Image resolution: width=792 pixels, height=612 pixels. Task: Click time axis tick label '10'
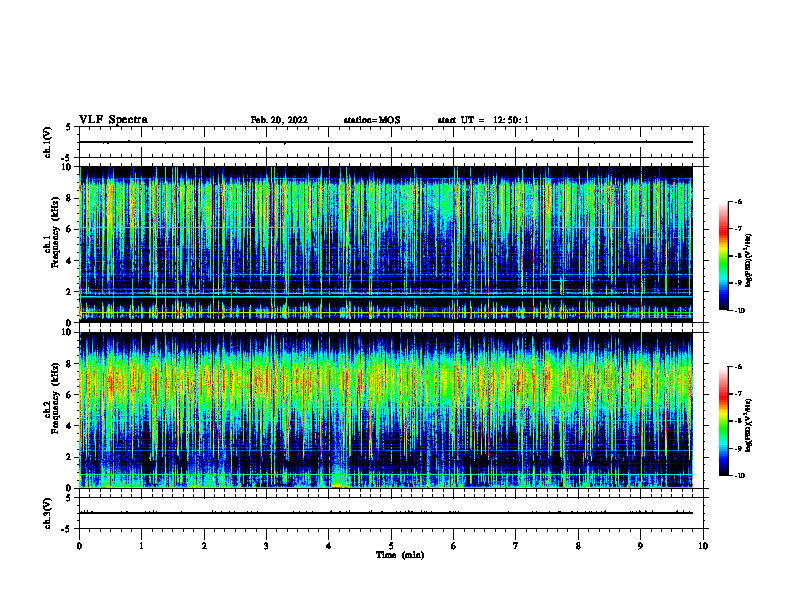point(703,546)
